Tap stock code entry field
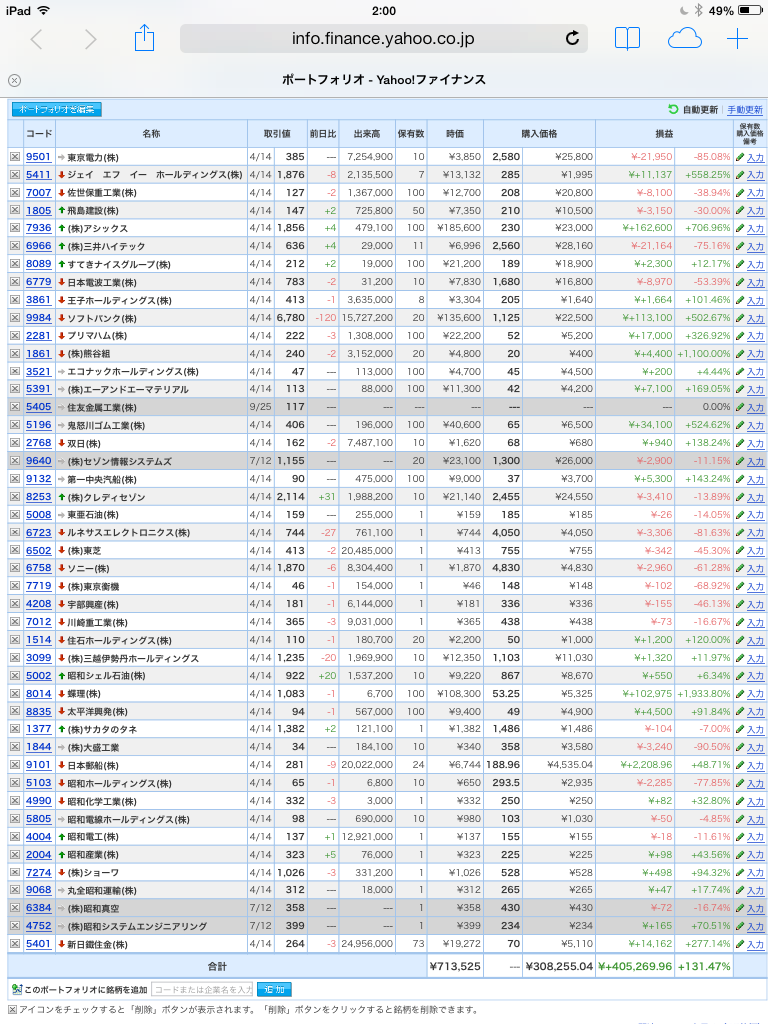 [x=202, y=989]
